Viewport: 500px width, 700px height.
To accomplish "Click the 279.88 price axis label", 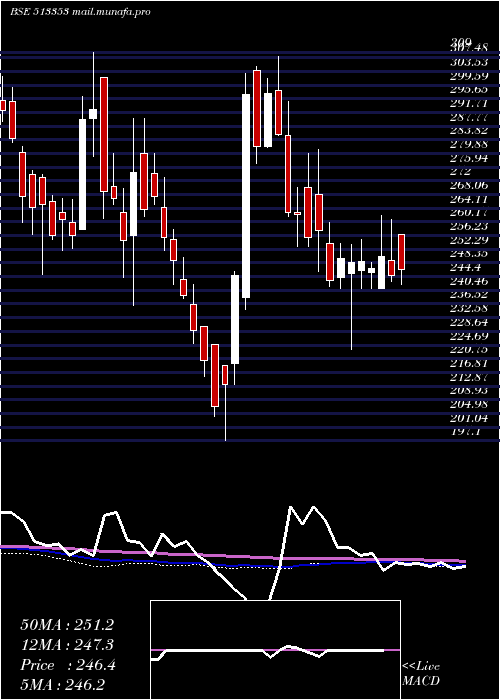I will pos(469,145).
